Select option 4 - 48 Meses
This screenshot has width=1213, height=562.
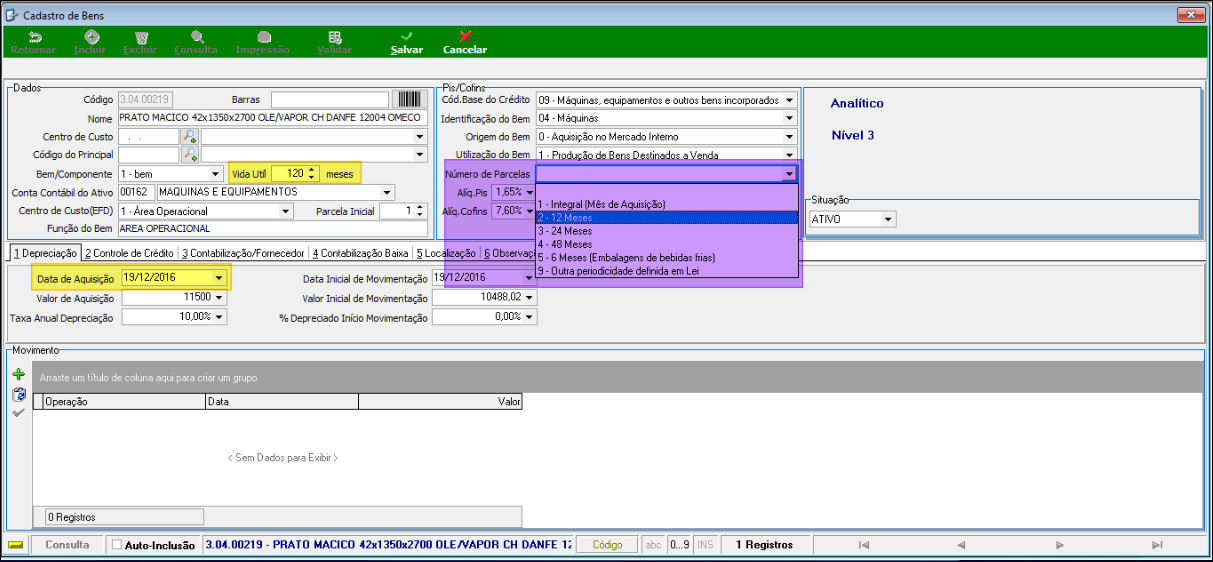click(667, 244)
